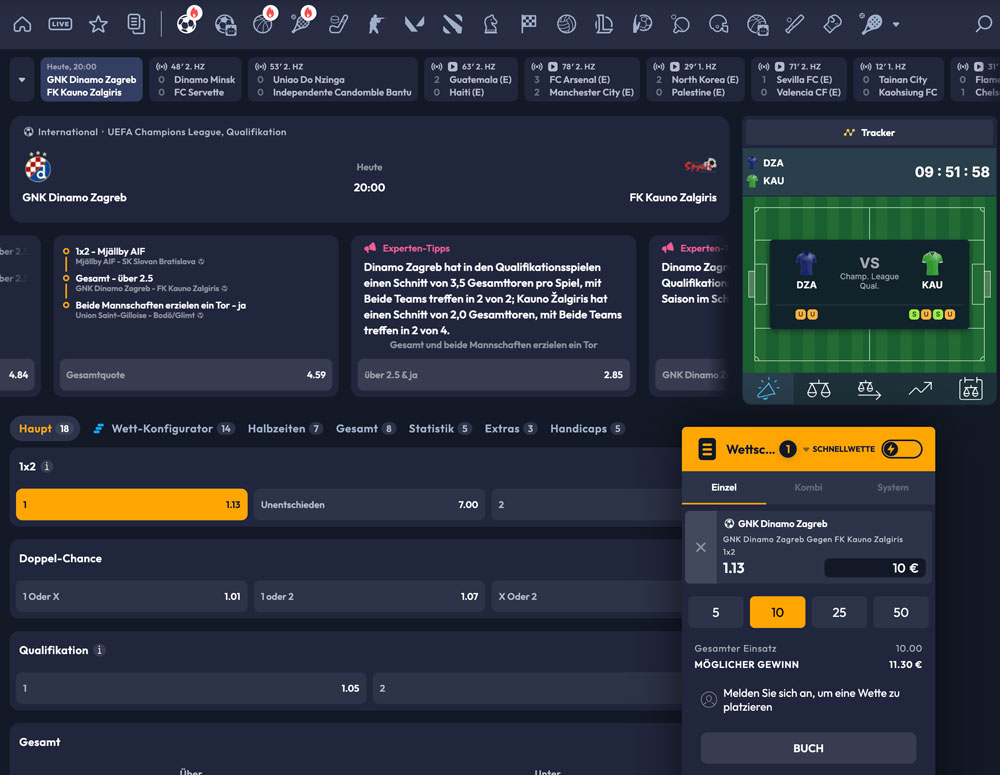
Task: Open the LIVE betting section
Action: click(61, 24)
